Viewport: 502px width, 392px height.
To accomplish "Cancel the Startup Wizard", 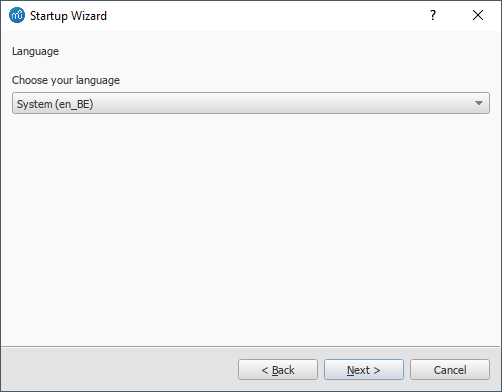I will point(450,370).
